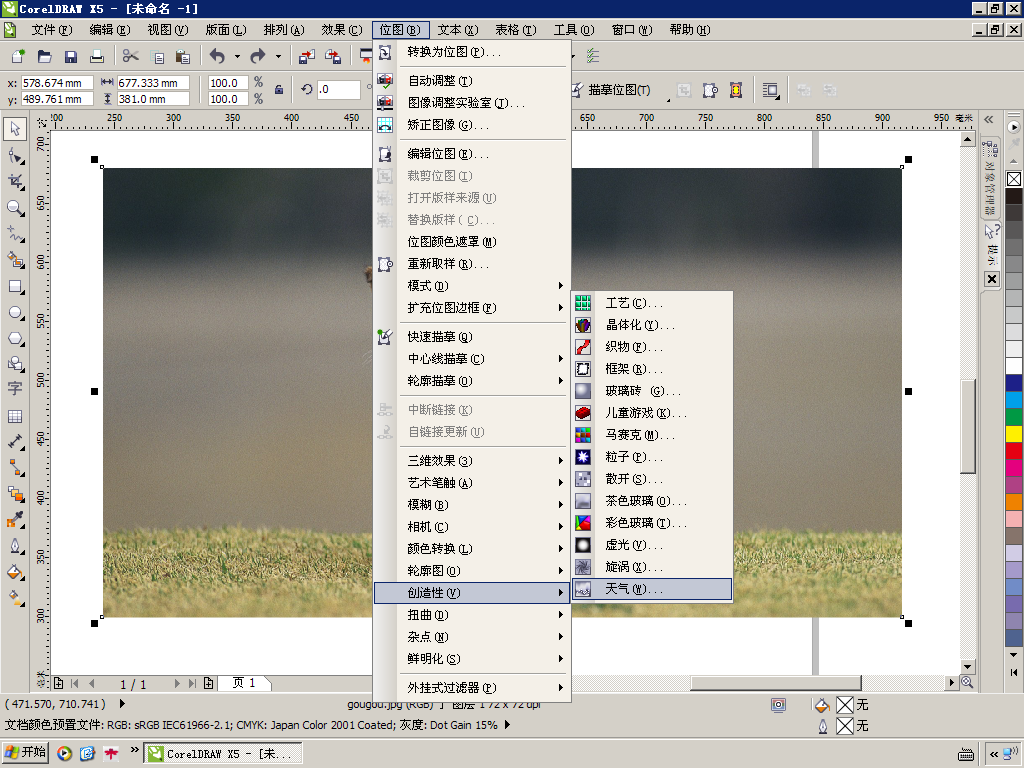Click the rotation angle input field
1024x768 pixels.
tap(338, 90)
